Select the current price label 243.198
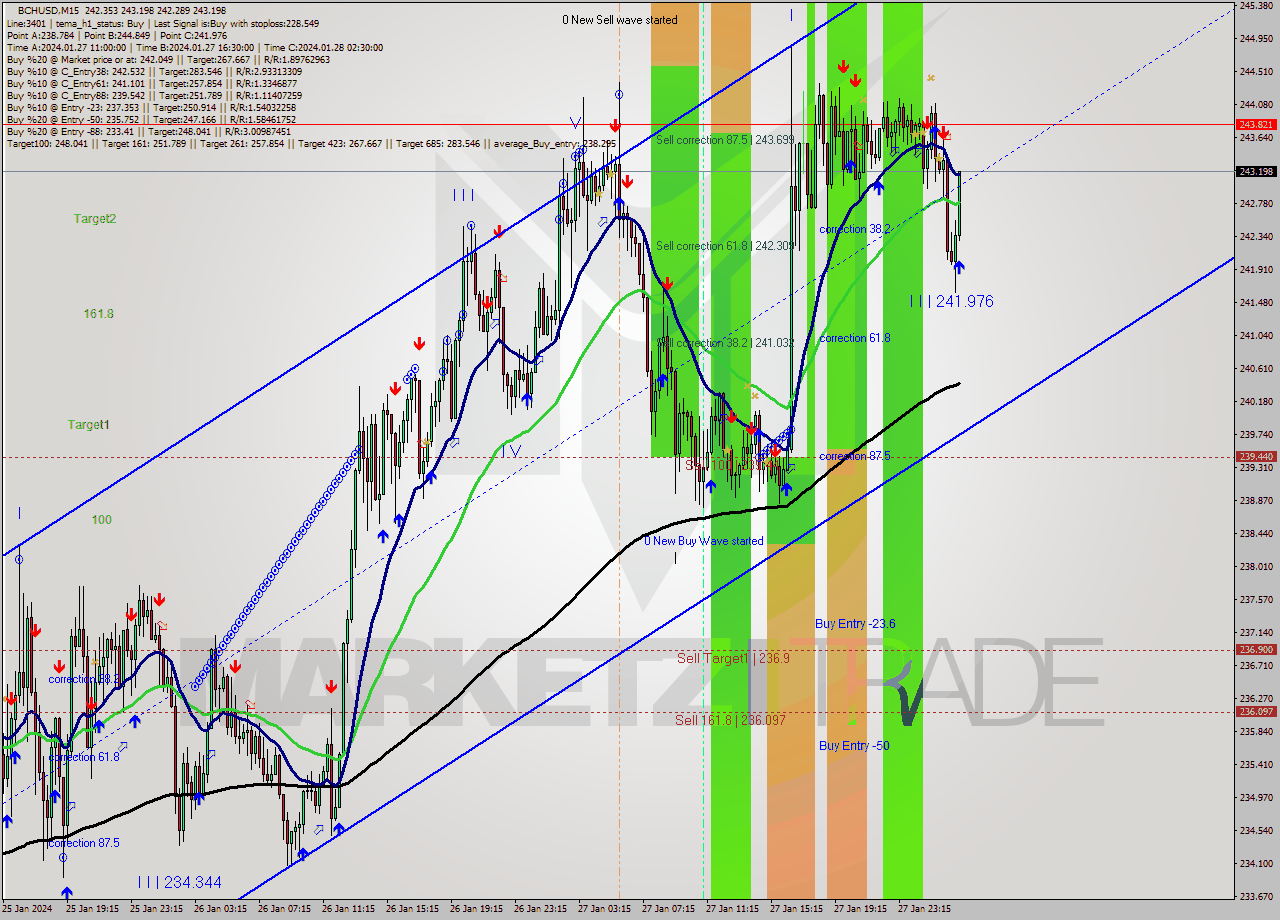1280x920 pixels. coord(1256,171)
